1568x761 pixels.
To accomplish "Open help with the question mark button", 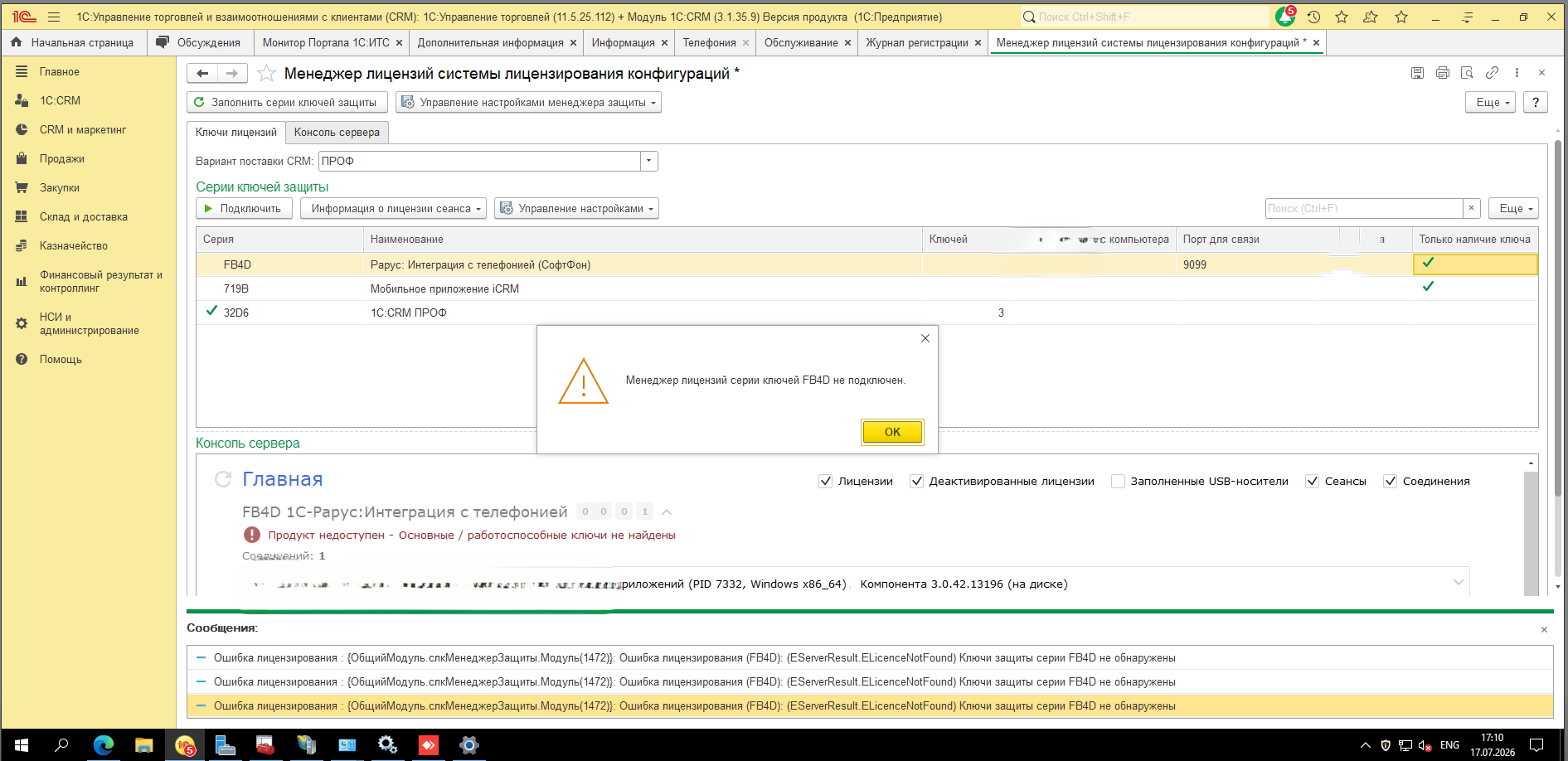I will [x=1536, y=102].
